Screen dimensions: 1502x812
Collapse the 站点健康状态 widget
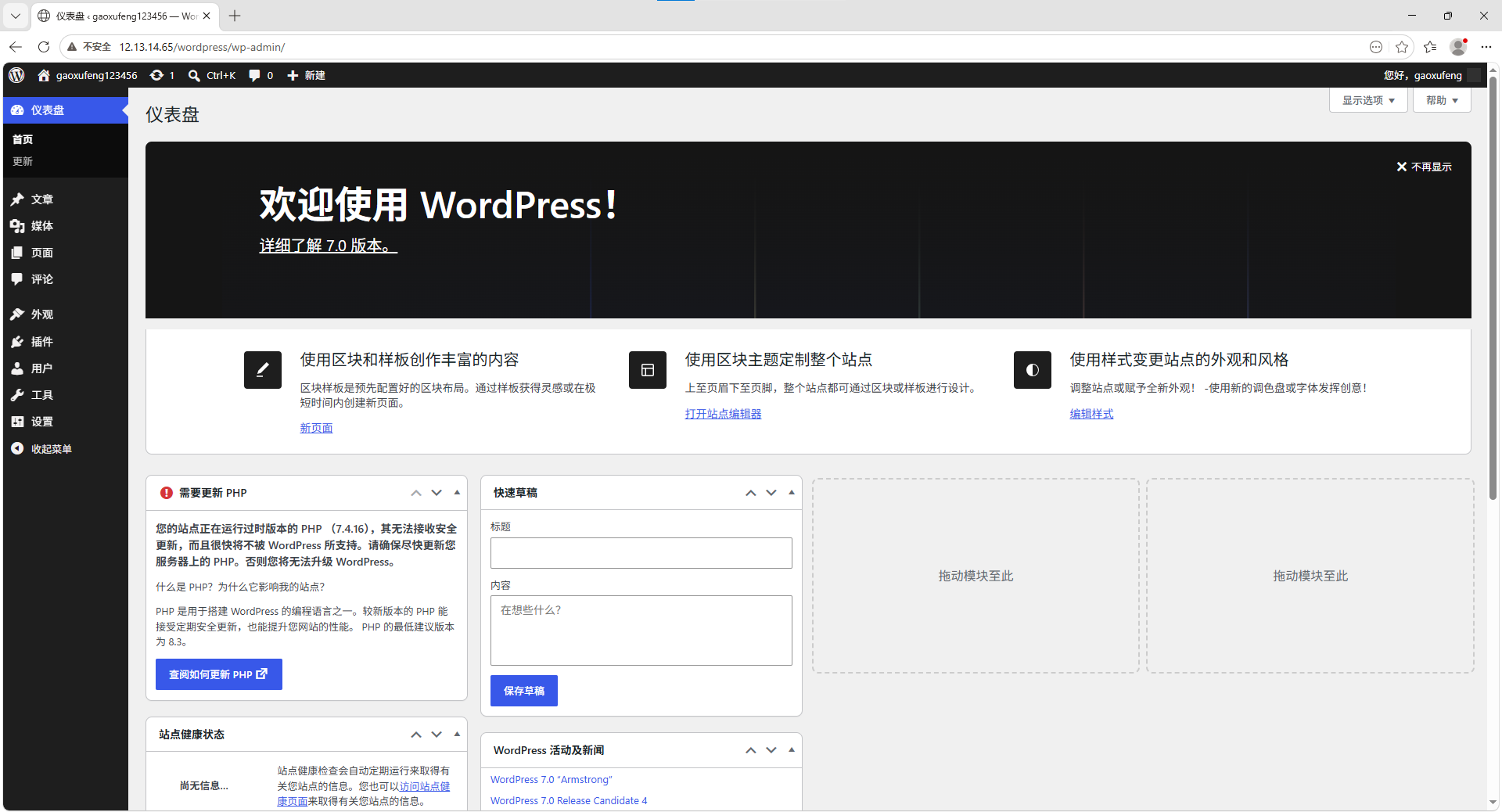coord(457,735)
